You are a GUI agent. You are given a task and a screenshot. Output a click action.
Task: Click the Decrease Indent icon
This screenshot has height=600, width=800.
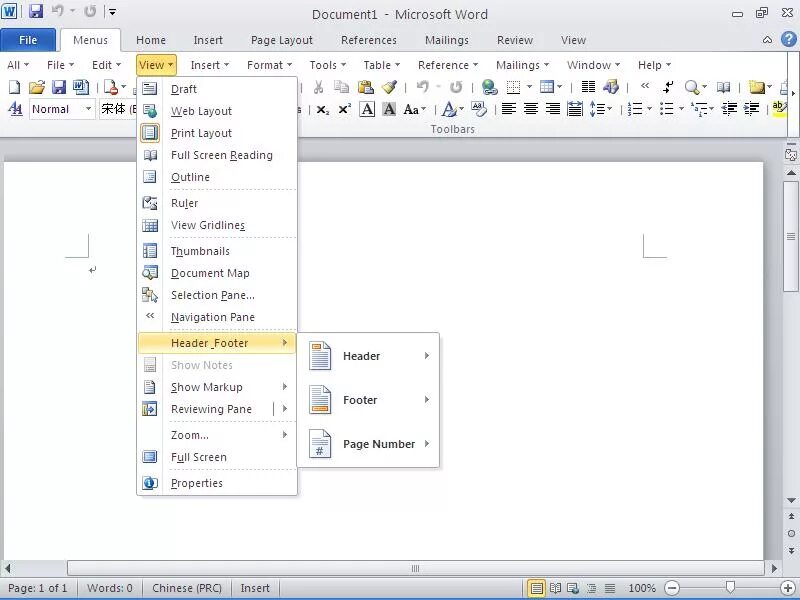[x=729, y=109]
